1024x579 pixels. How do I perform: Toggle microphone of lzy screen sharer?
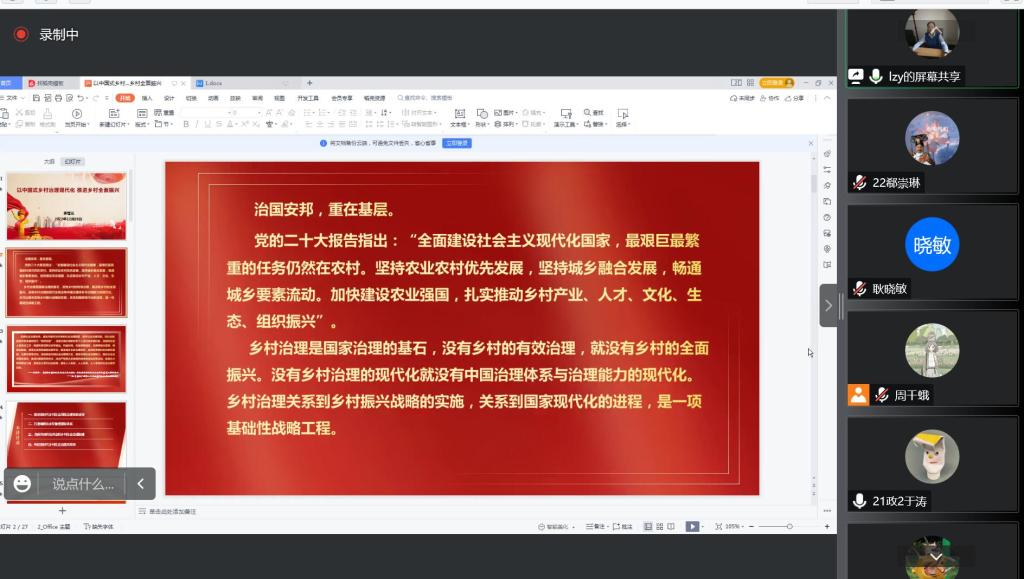tap(876, 76)
